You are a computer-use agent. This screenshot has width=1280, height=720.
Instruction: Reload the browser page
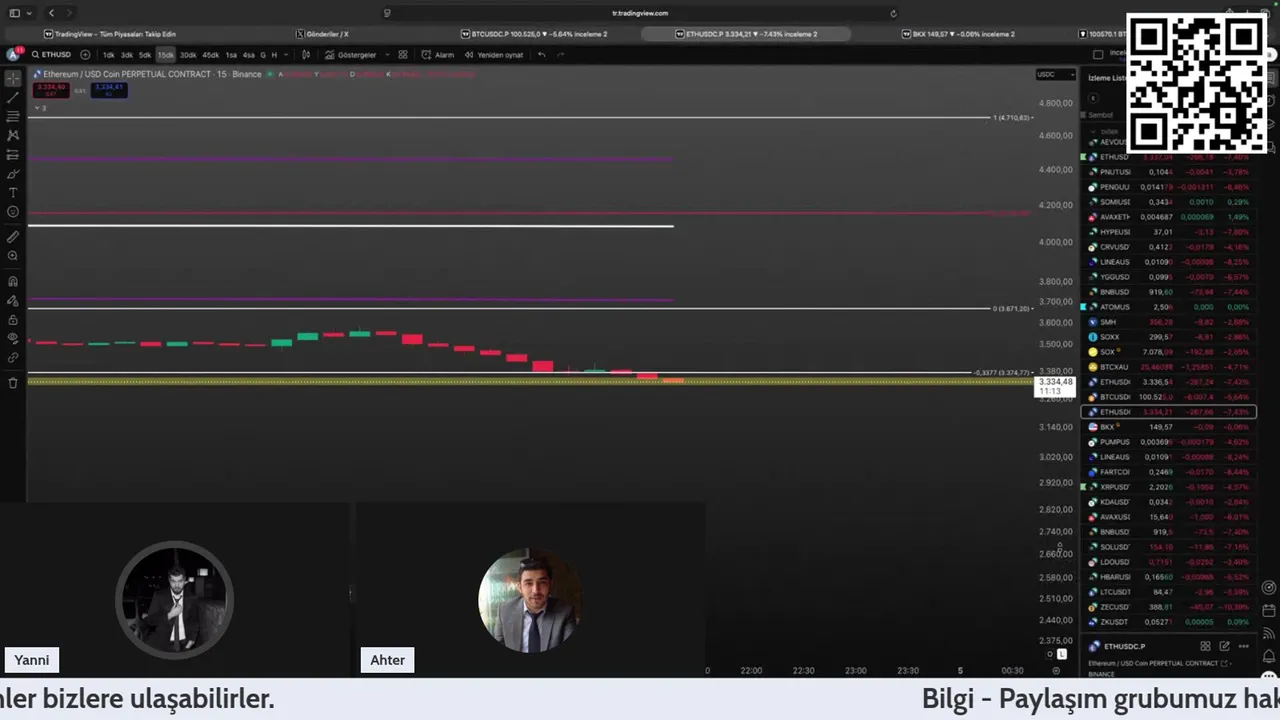[893, 13]
